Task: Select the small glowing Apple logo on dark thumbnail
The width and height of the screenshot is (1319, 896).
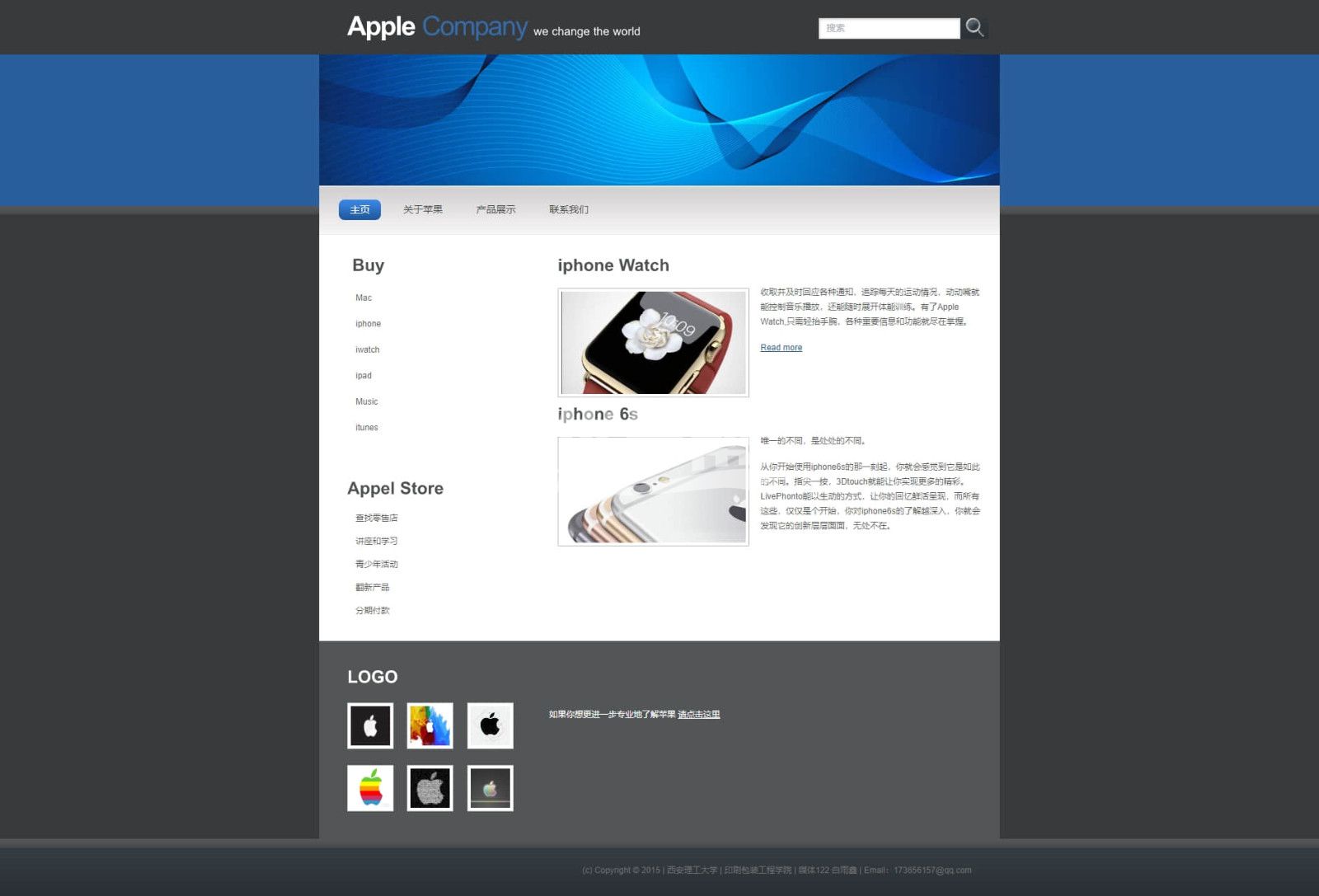Action: click(x=491, y=788)
